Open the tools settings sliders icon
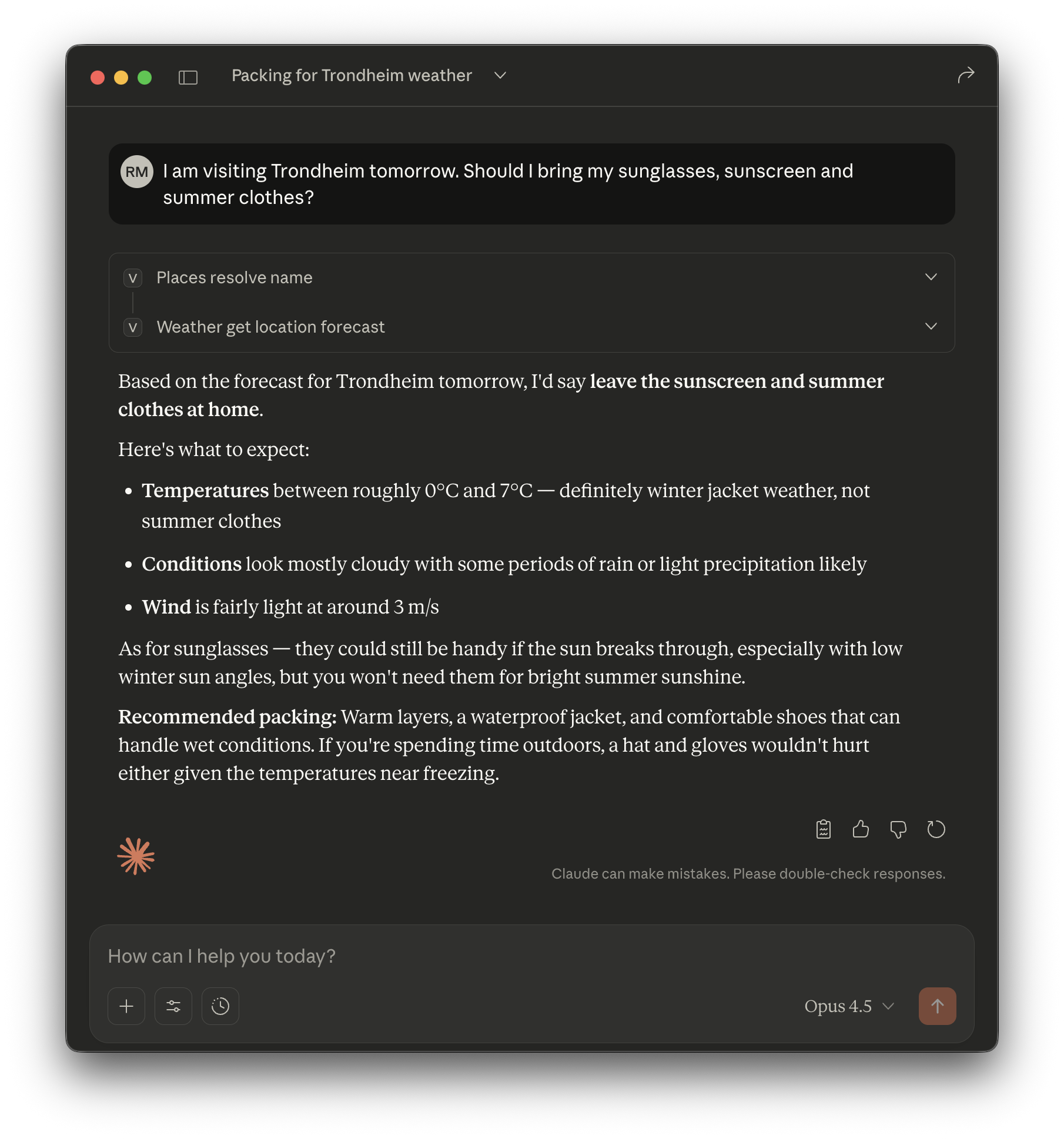The image size is (1064, 1139). point(173,1006)
